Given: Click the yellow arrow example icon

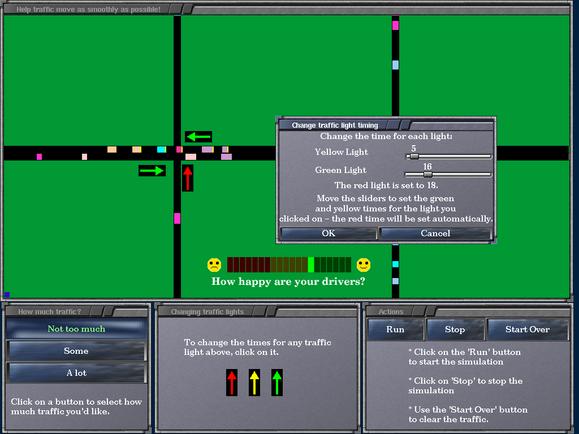Looking at the screenshot, I should tap(254, 383).
